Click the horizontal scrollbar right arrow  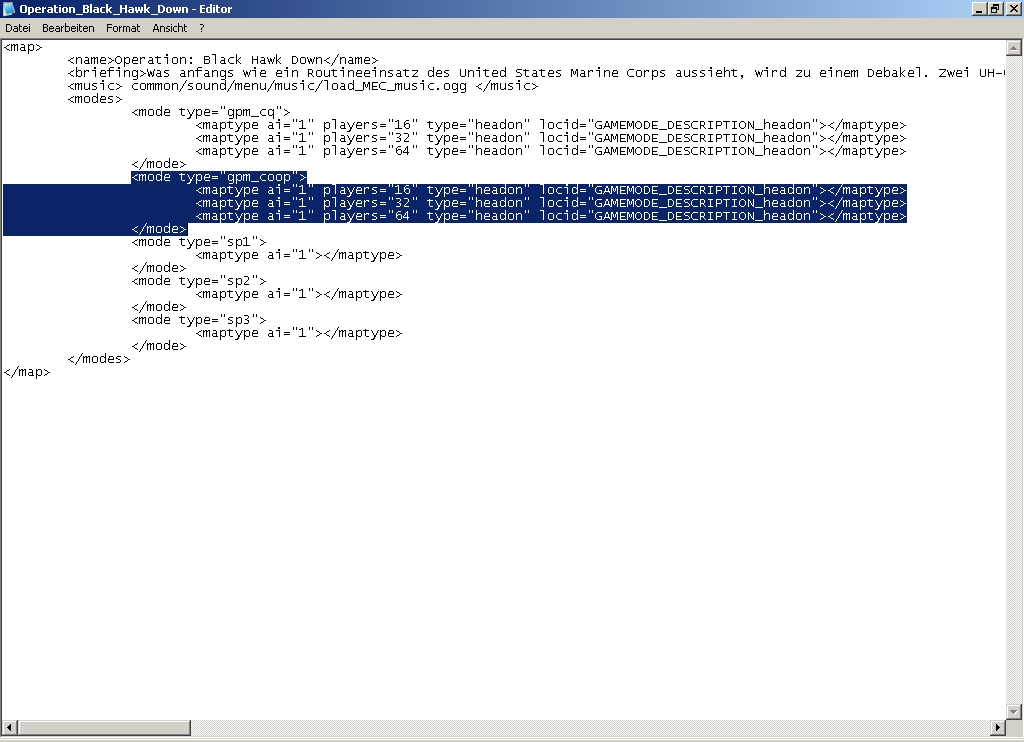pyautogui.click(x=998, y=728)
